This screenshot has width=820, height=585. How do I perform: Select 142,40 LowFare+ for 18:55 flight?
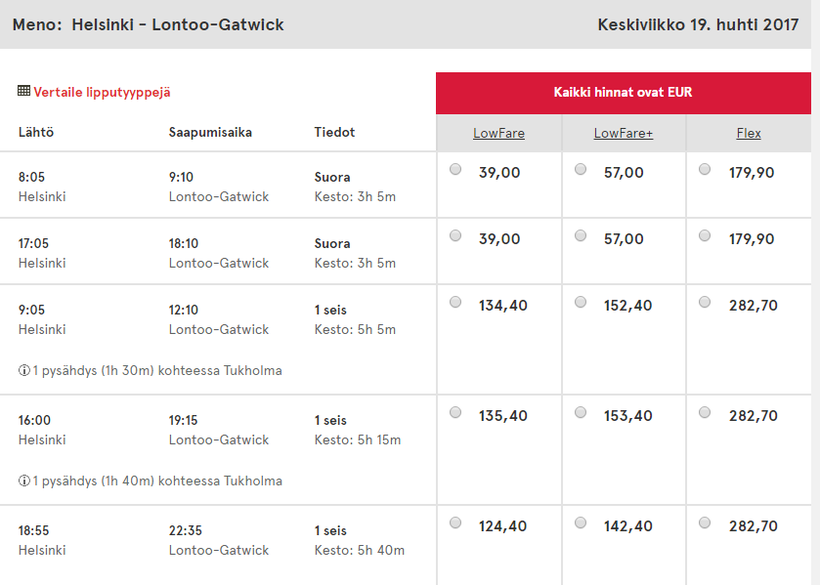point(581,523)
